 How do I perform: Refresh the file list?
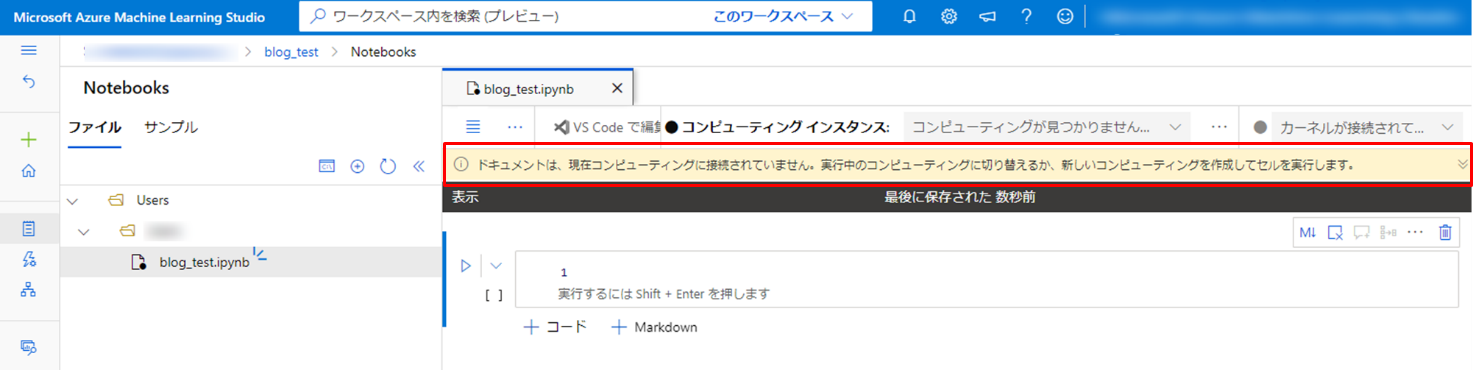pos(388,166)
